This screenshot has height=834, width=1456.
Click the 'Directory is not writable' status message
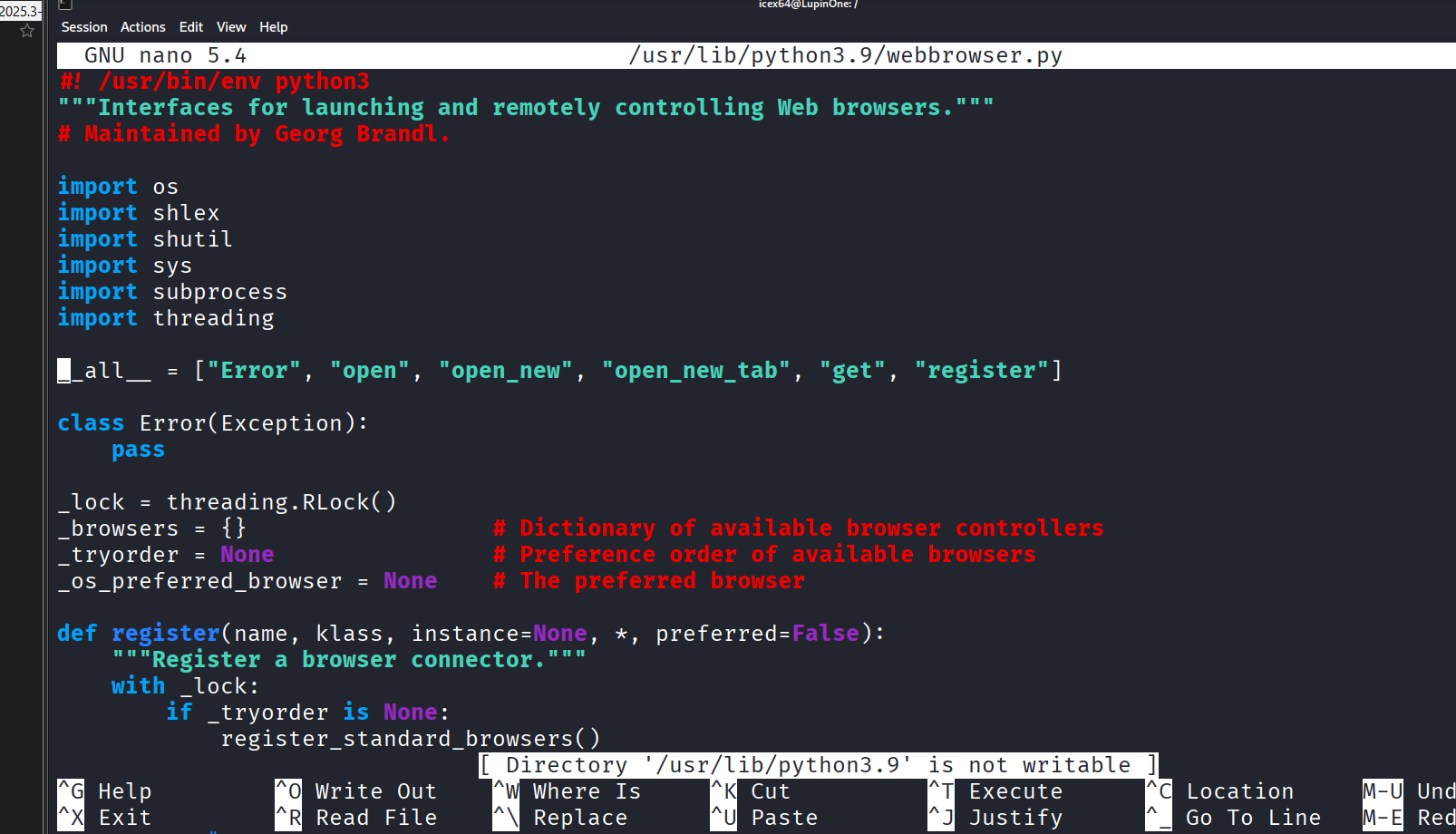818,765
